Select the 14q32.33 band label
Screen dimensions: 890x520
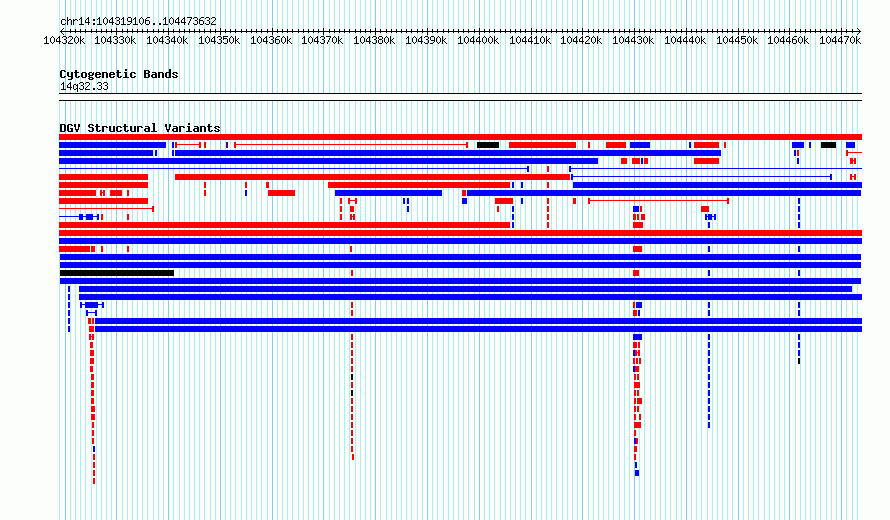coord(84,86)
